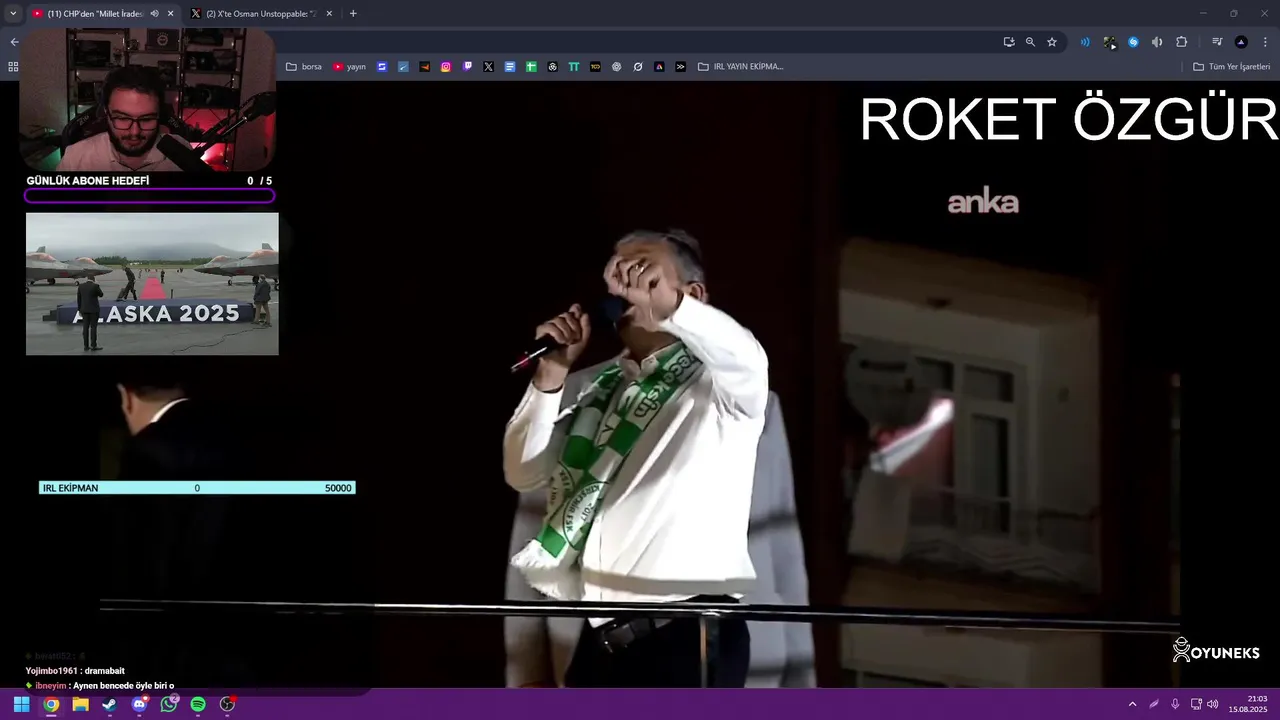Image resolution: width=1280 pixels, height=720 pixels.
Task: Close the CHP'den Millet İradesi tab
Action: [x=170, y=14]
